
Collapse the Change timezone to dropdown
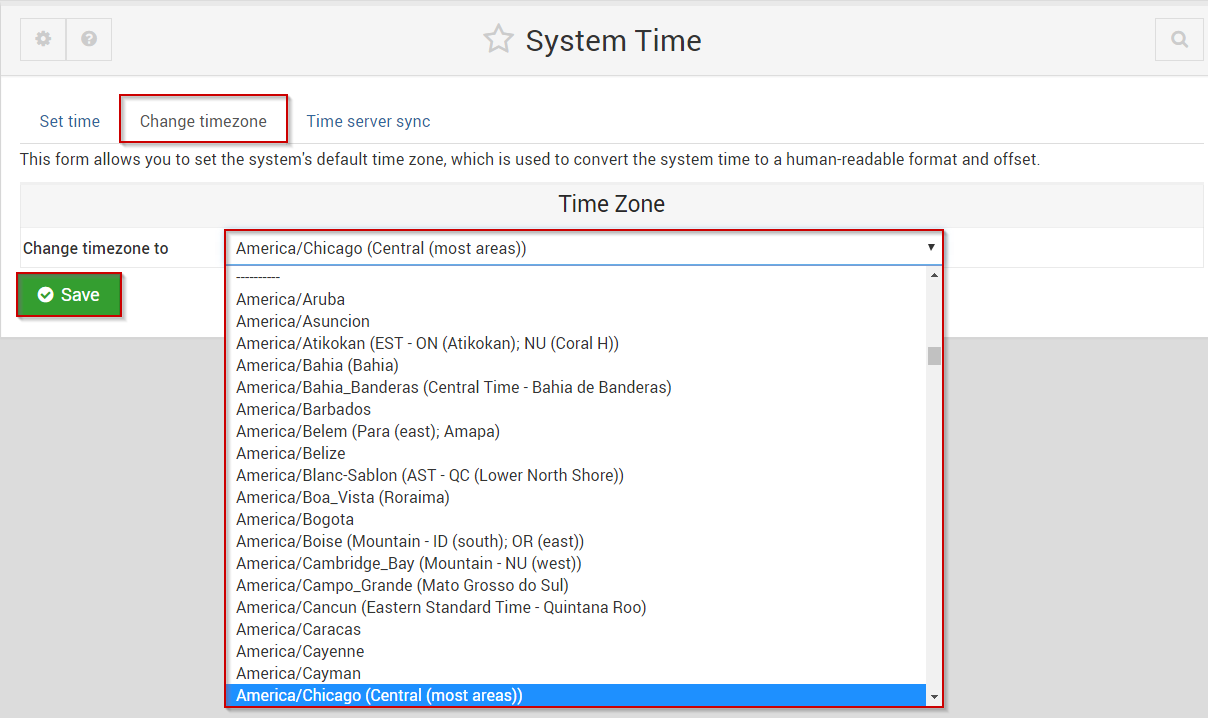(584, 248)
